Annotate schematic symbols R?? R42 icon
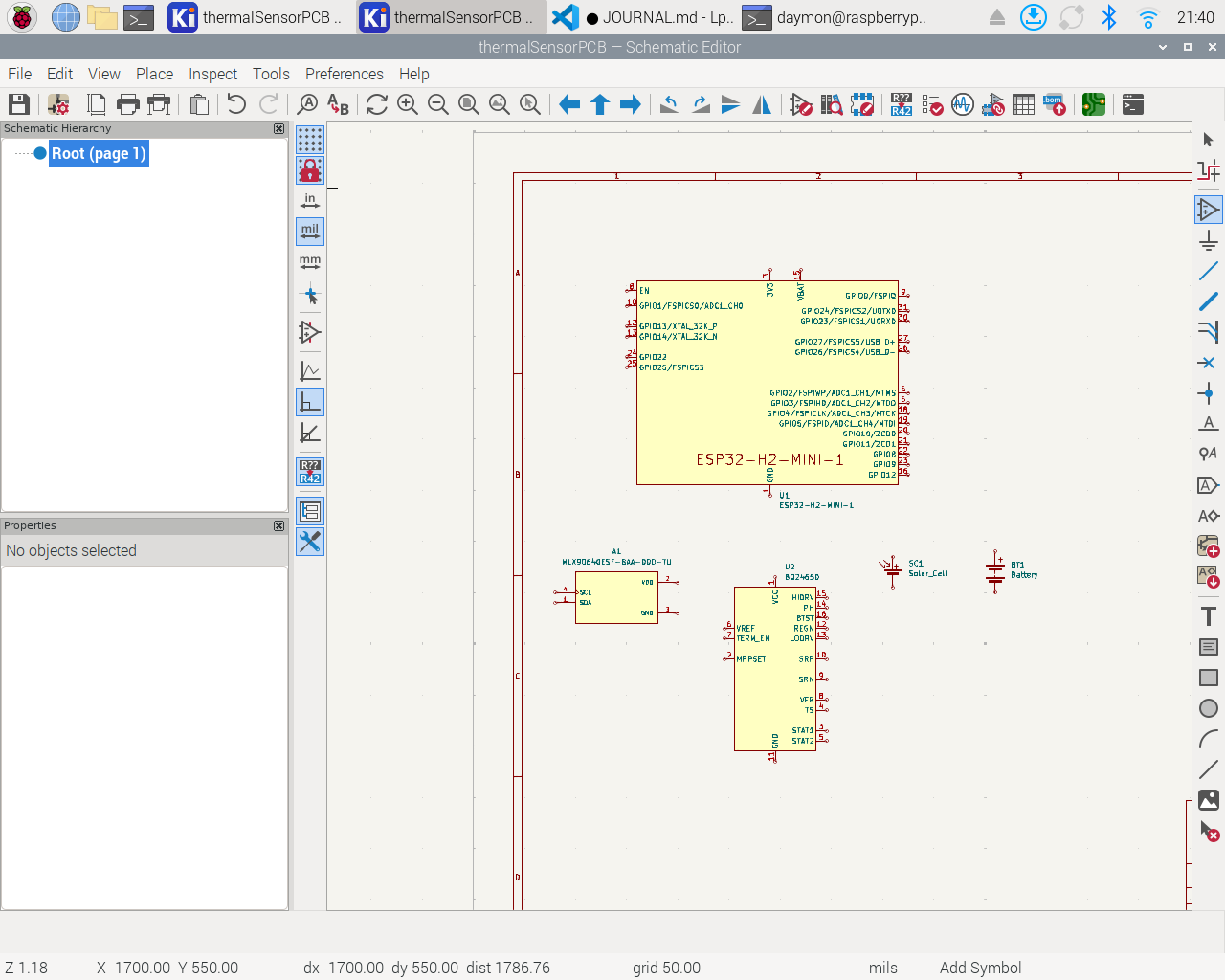This screenshot has height=980, width=1225. (902, 104)
